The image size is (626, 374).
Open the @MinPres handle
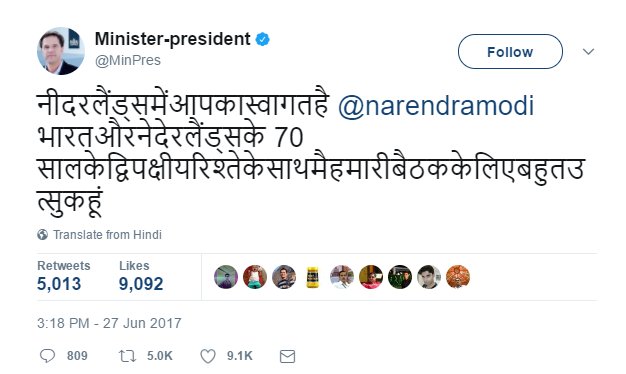point(128,60)
